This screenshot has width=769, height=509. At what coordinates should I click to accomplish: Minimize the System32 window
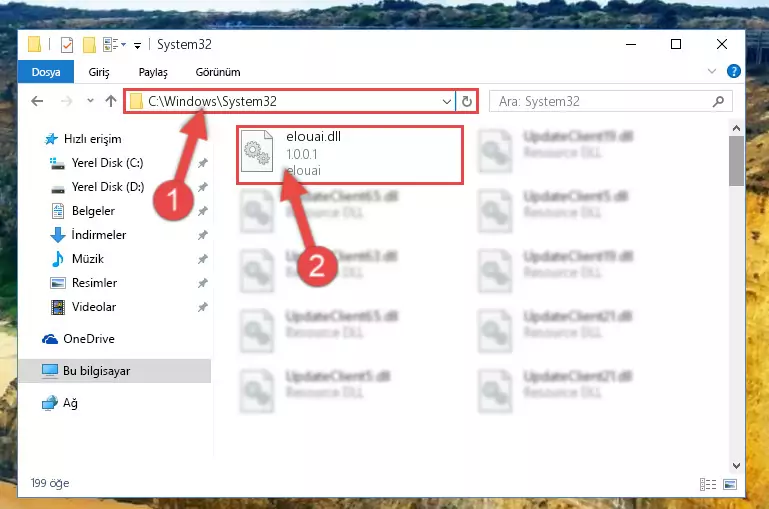[x=631, y=45]
